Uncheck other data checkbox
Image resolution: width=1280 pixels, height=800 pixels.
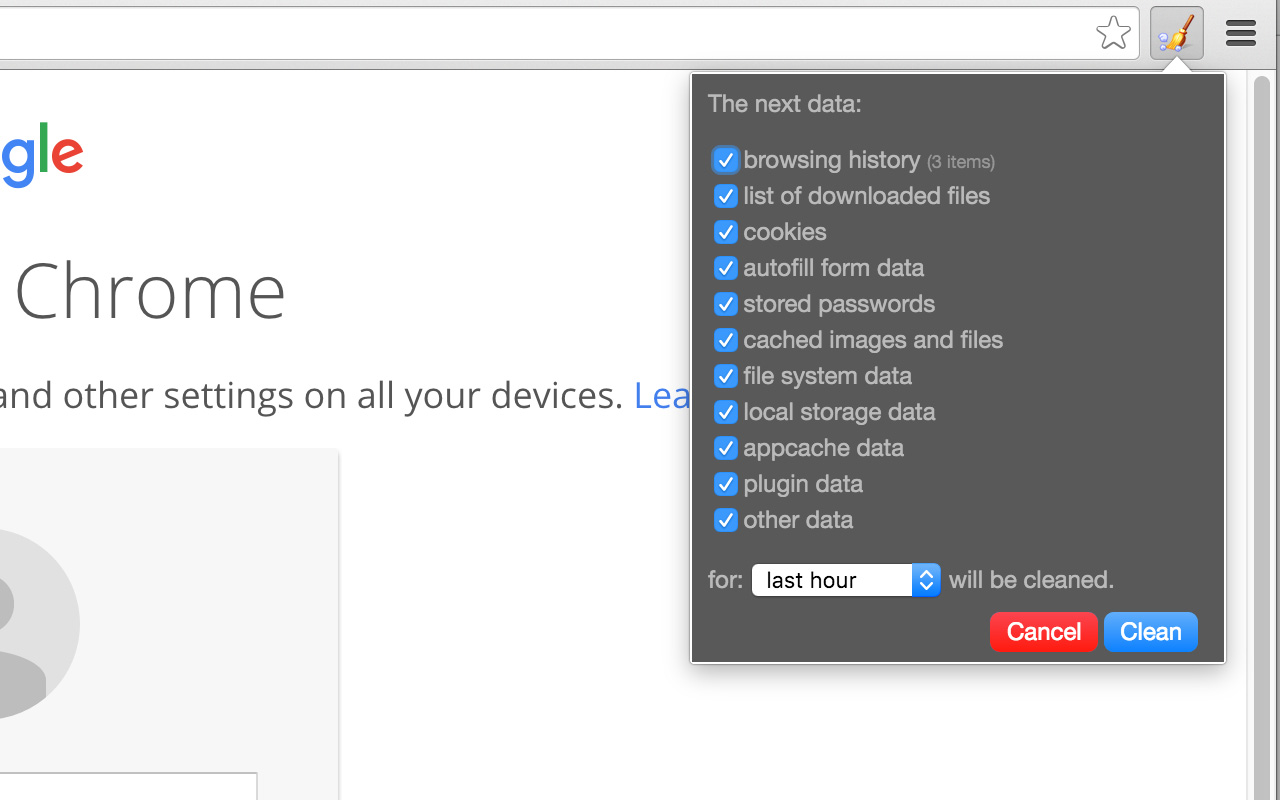point(725,520)
